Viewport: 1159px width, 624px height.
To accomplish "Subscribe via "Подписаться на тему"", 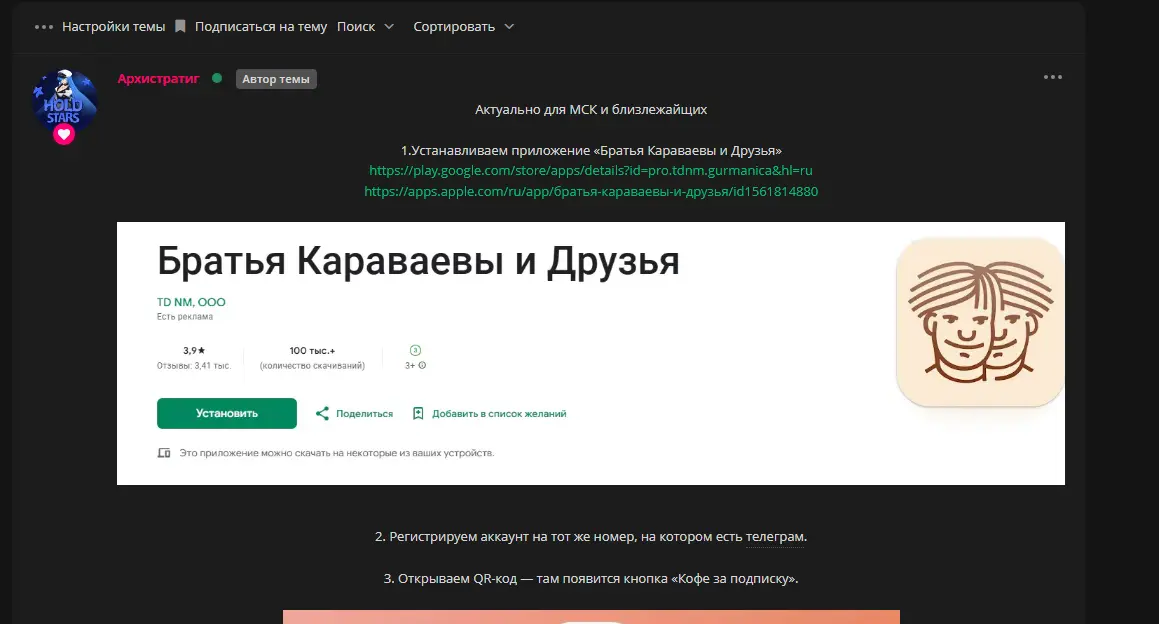I will click(x=261, y=27).
